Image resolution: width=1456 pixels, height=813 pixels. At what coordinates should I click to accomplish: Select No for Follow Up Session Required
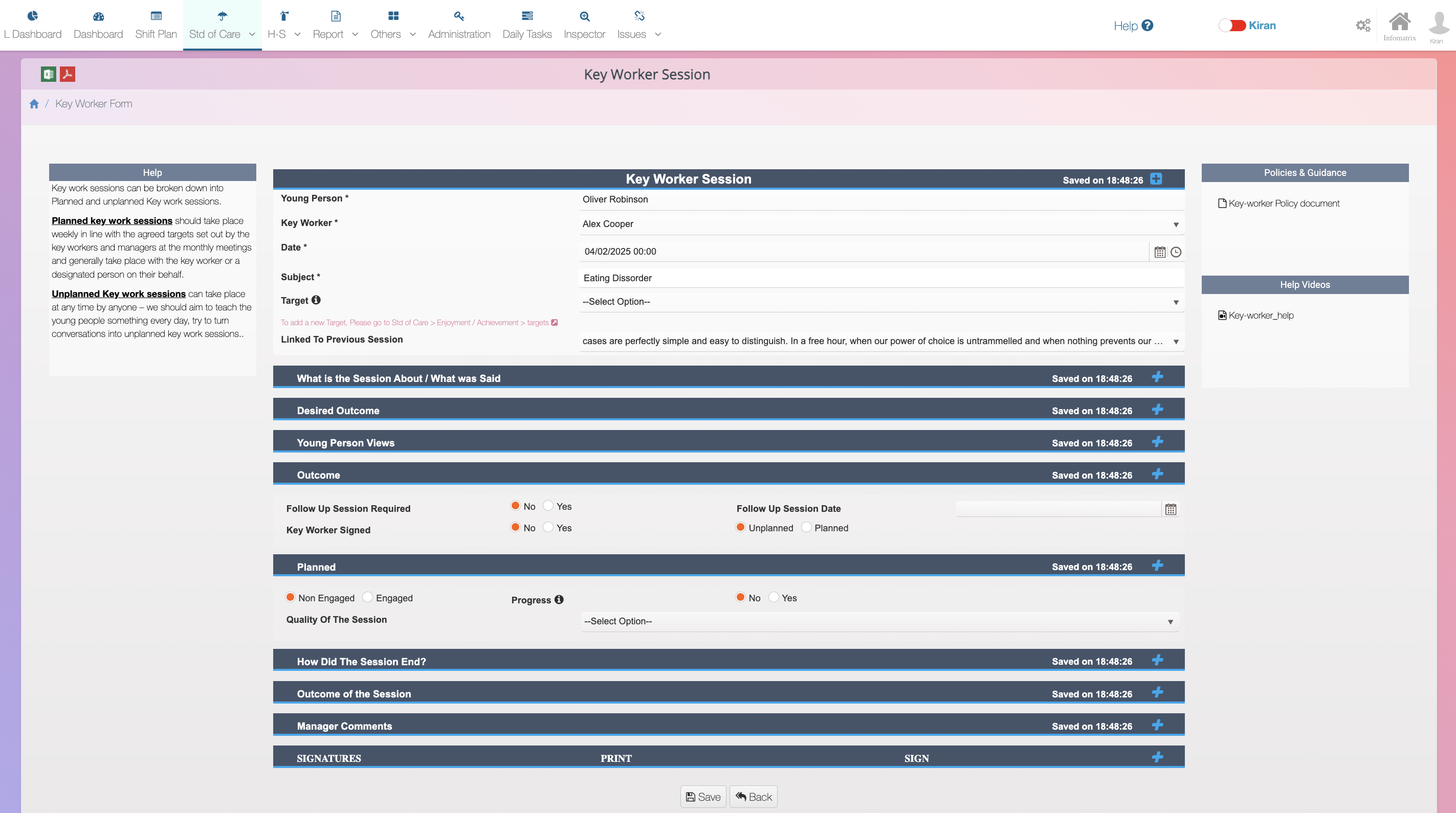pos(515,506)
